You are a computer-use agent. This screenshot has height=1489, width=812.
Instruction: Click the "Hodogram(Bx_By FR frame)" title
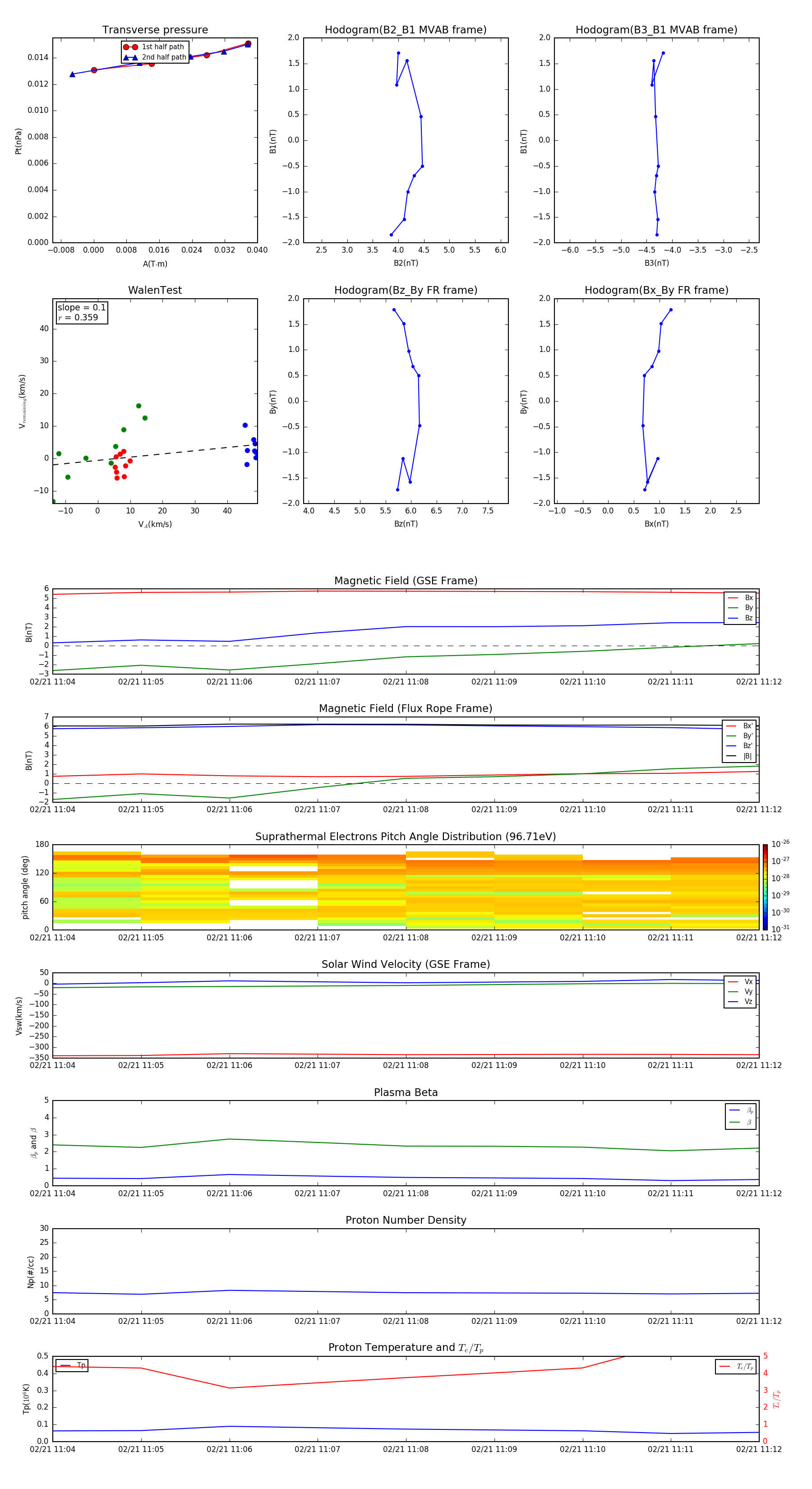656,290
